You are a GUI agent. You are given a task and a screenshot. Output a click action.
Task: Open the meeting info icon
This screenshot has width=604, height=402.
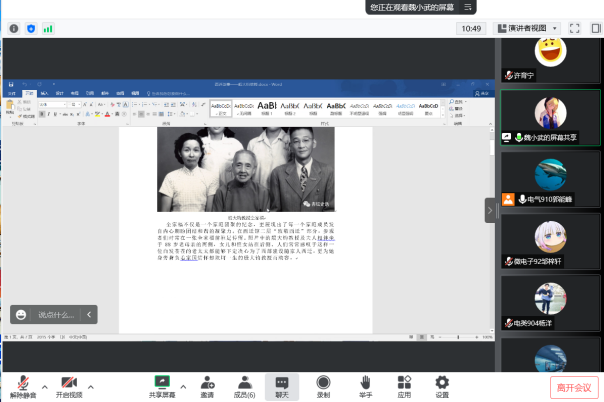pos(14,28)
